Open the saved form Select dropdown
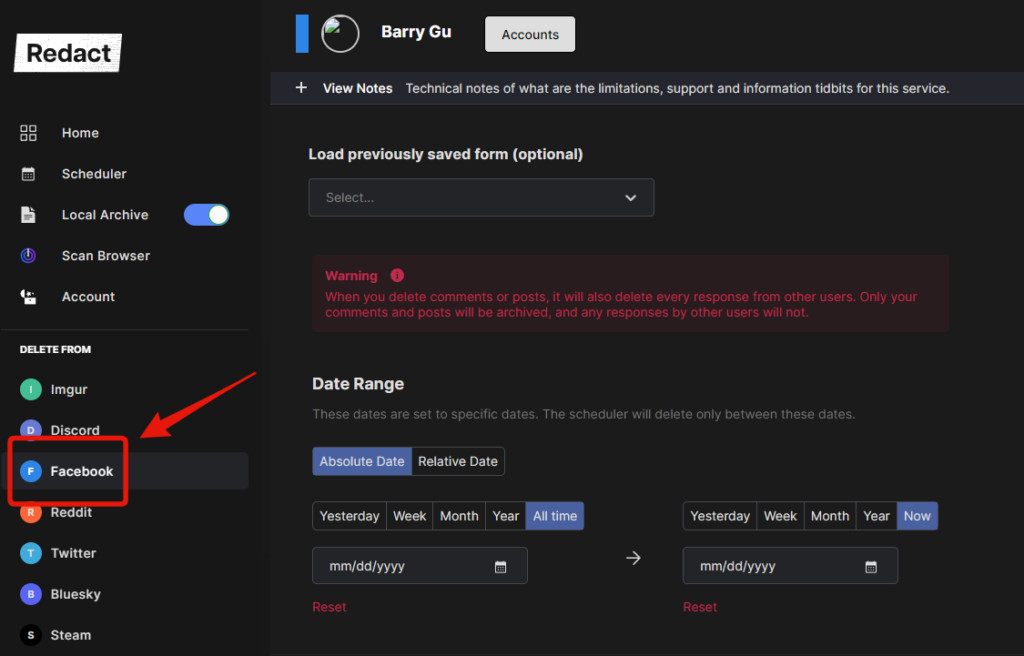 pos(481,197)
